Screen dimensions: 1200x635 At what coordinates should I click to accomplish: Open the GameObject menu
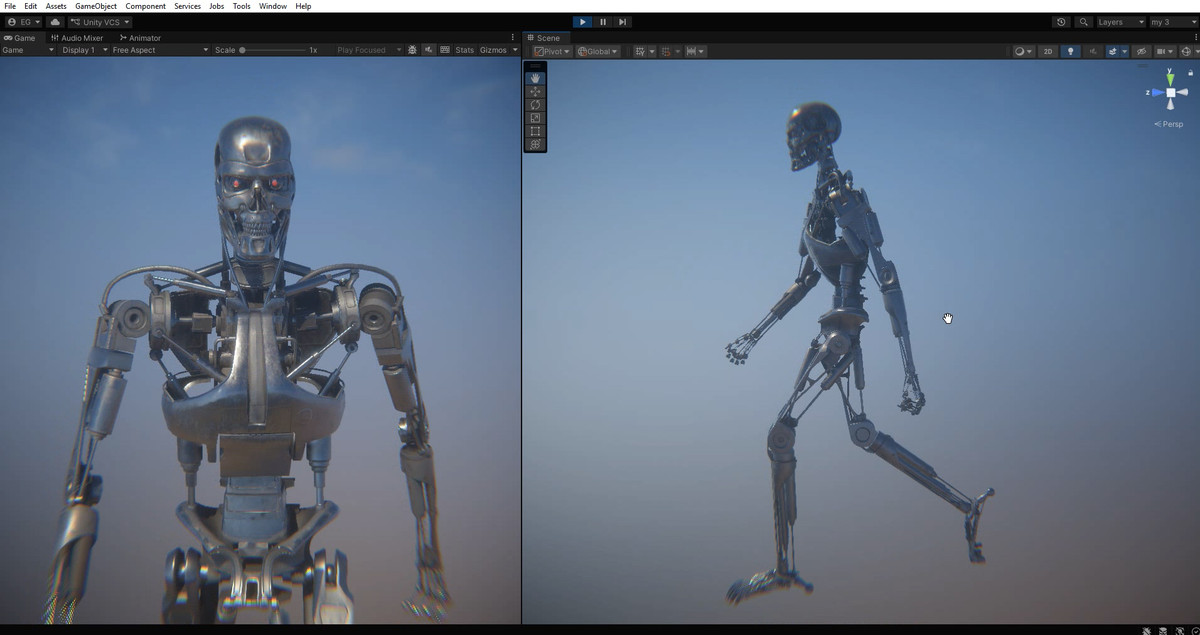click(96, 6)
